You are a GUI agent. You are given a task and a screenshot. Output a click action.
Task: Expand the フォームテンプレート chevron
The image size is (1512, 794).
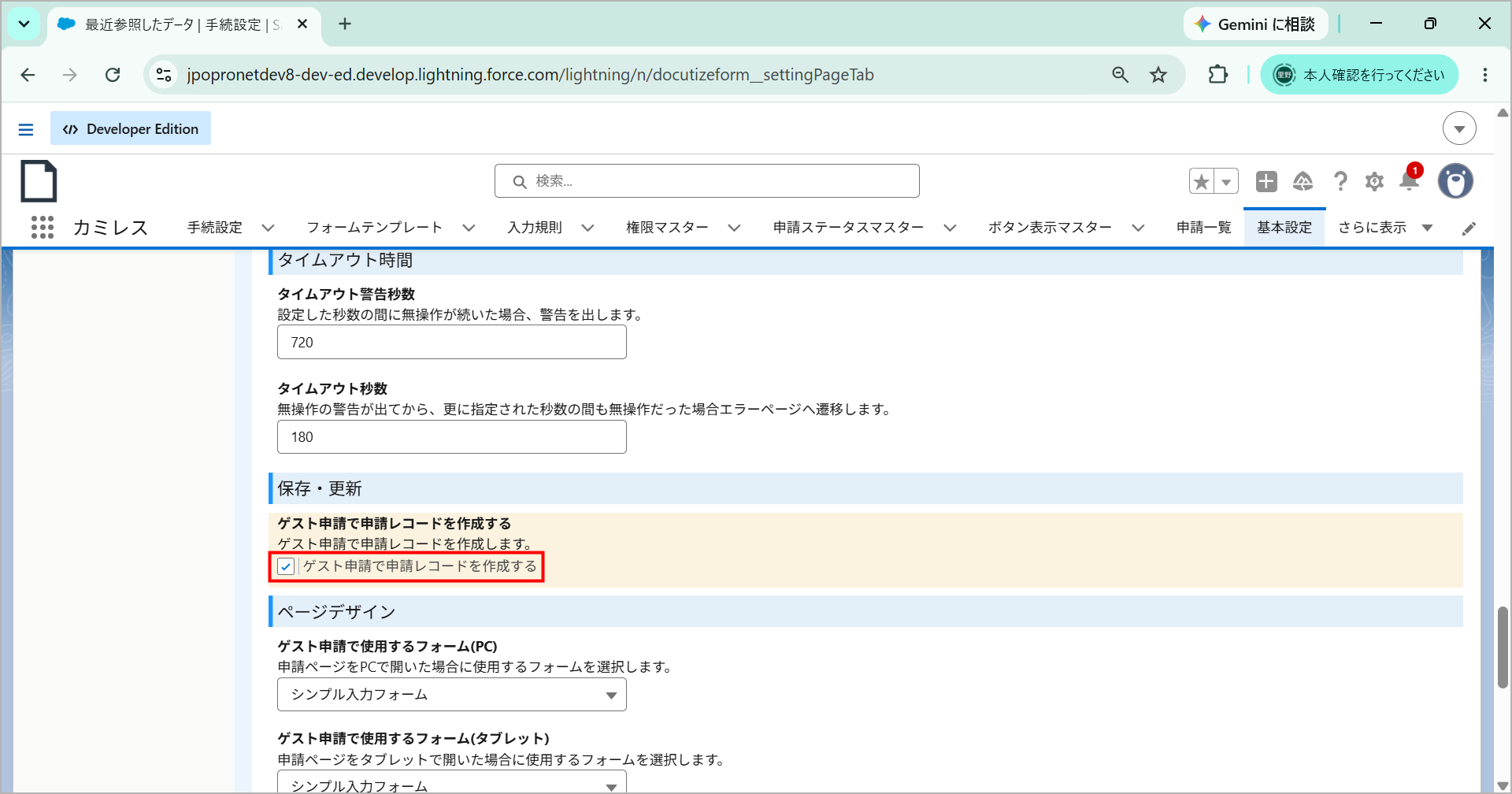[x=469, y=228]
